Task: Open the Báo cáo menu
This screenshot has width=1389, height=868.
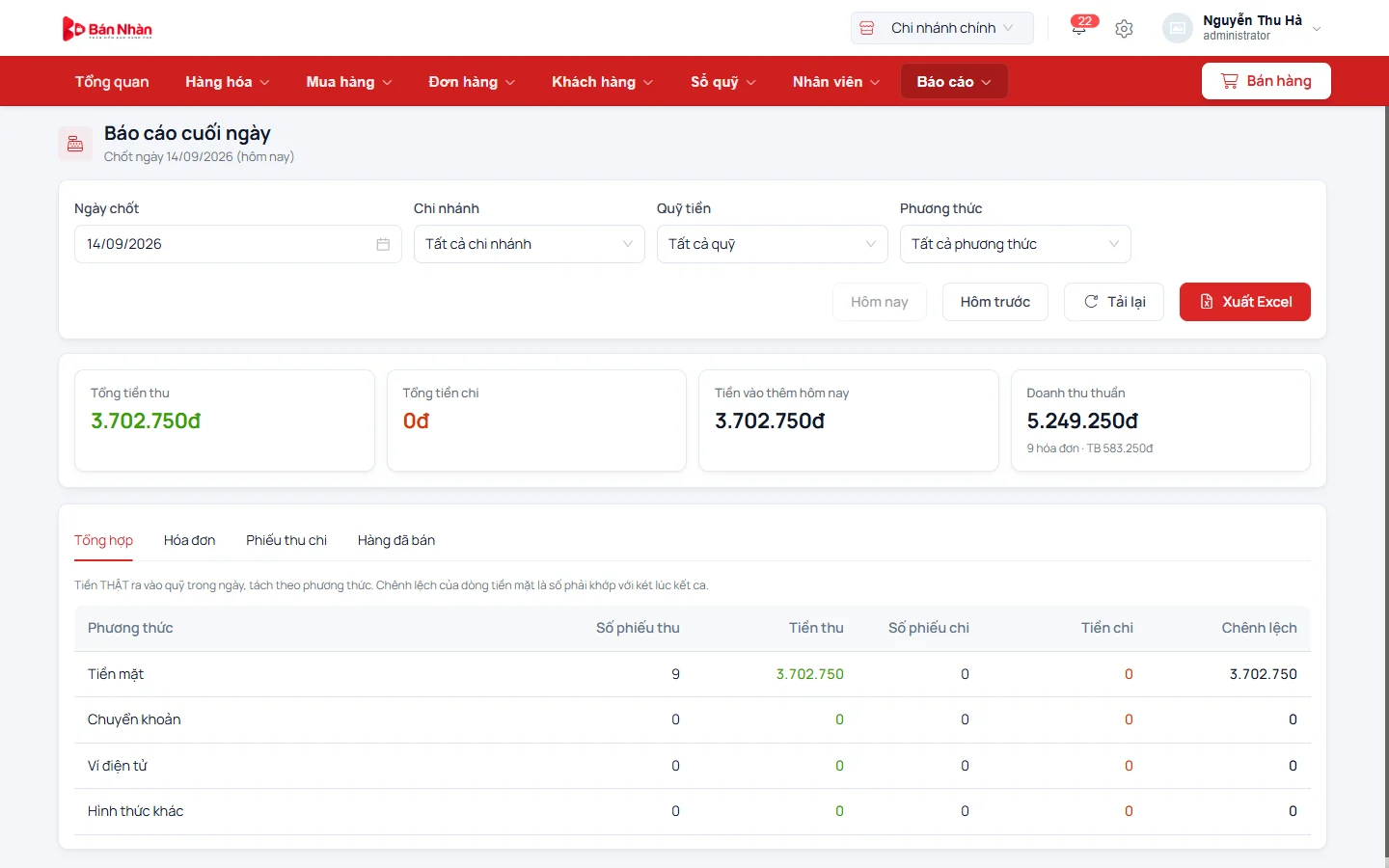Action: click(954, 82)
